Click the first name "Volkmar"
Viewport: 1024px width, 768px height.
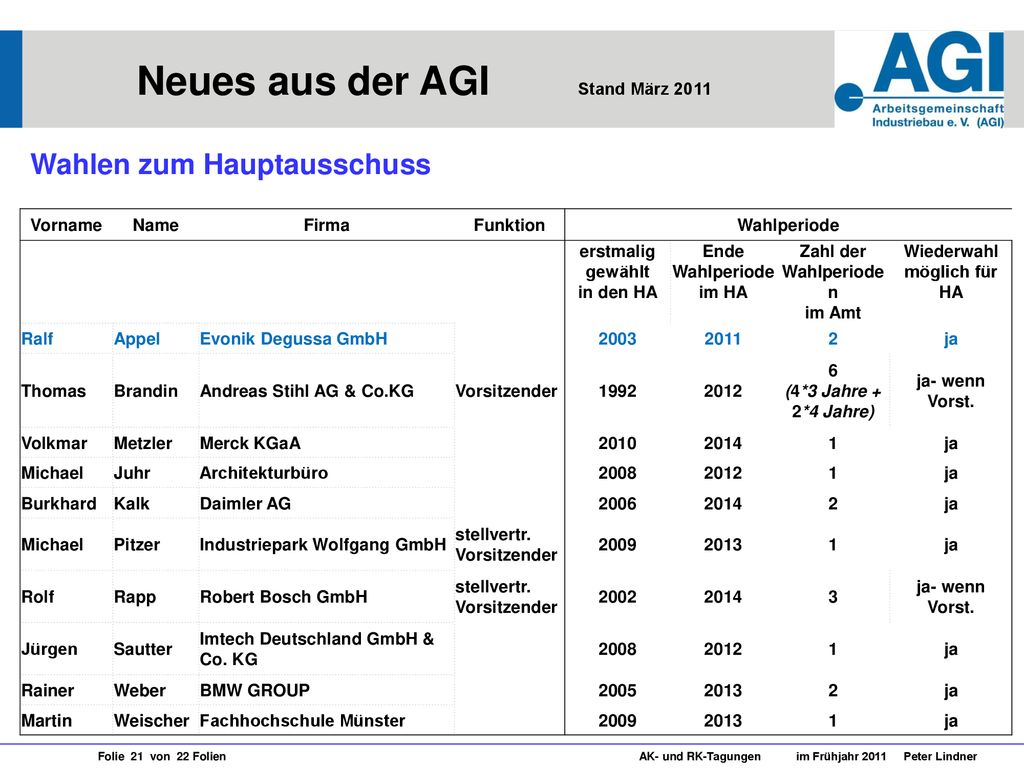click(54, 443)
